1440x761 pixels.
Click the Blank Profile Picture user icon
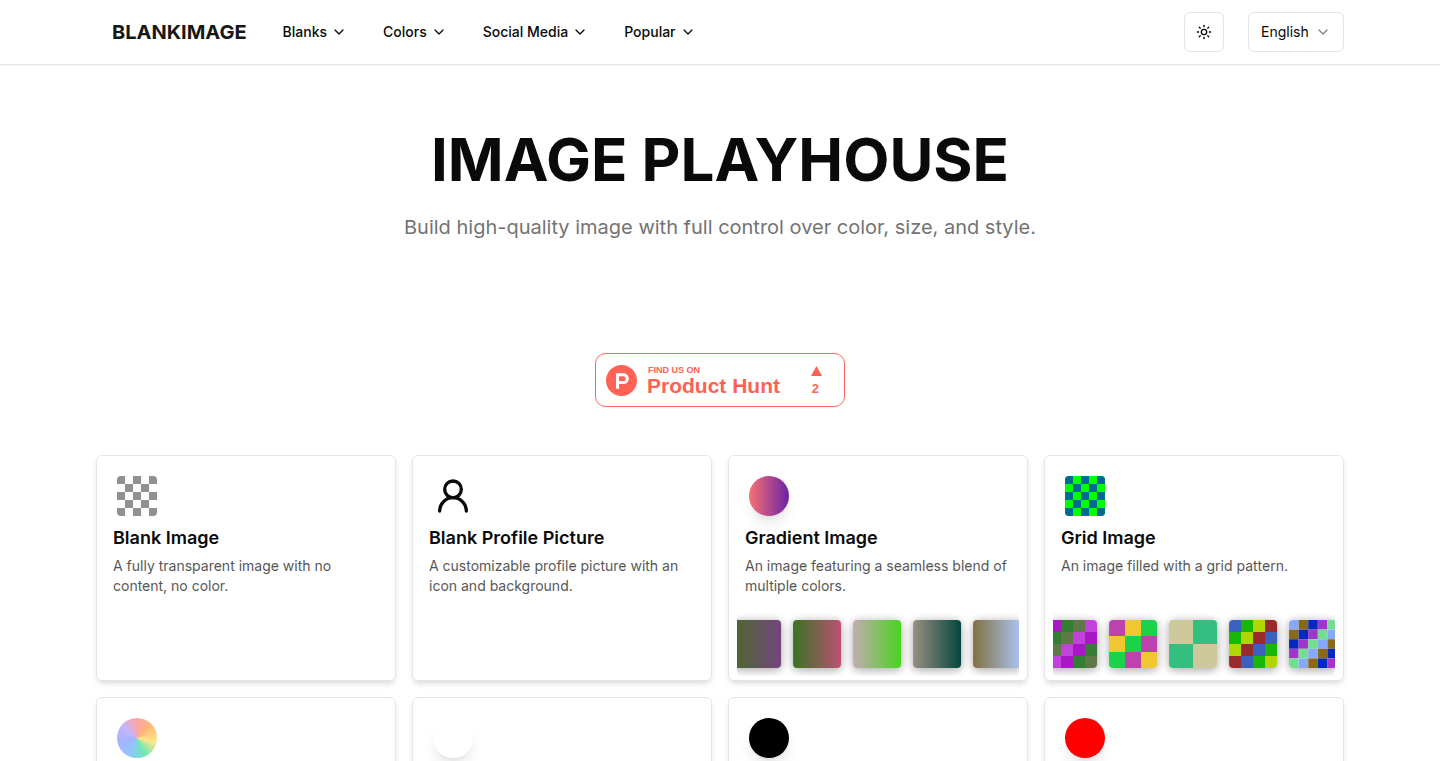[x=453, y=496]
